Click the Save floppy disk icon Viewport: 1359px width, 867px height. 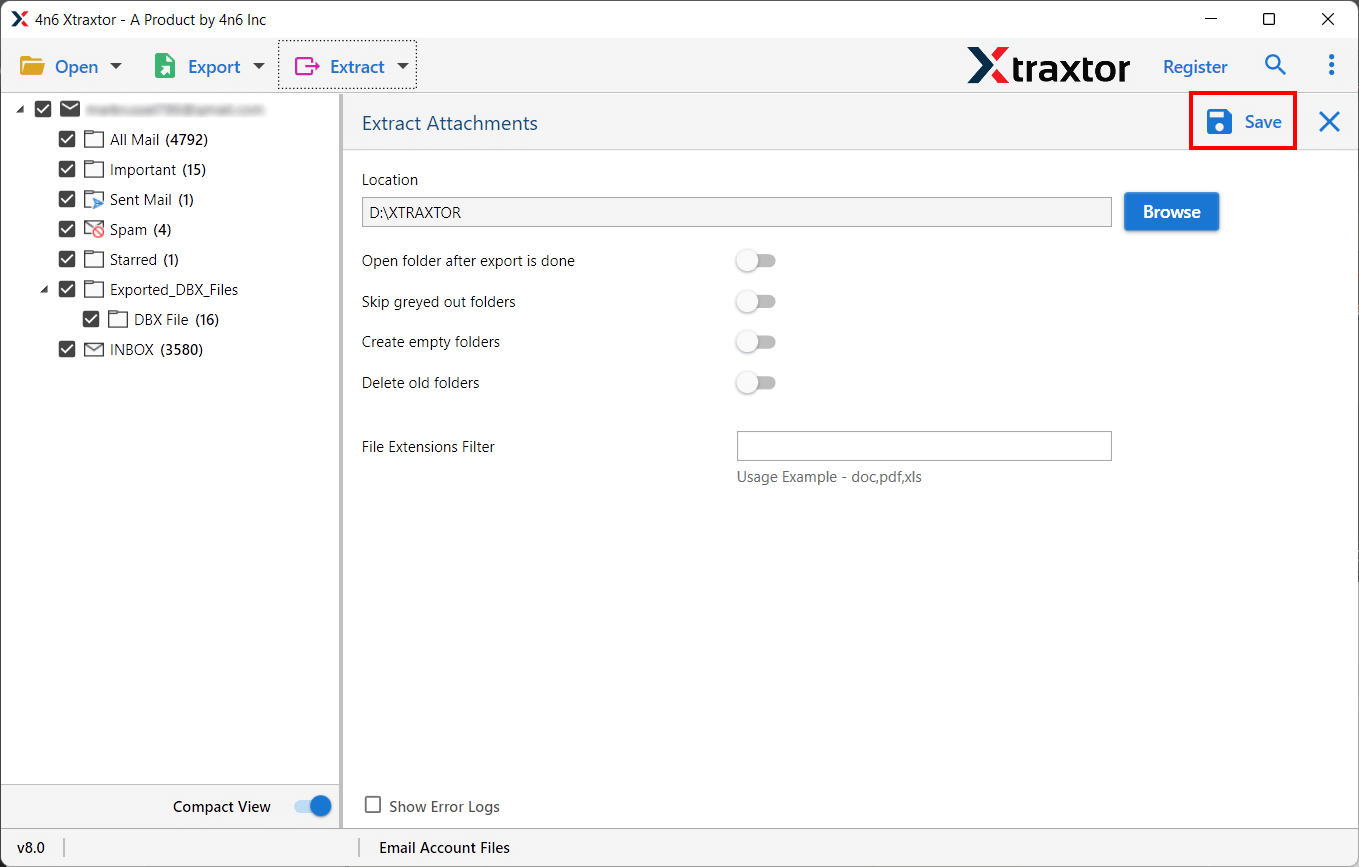point(1219,122)
